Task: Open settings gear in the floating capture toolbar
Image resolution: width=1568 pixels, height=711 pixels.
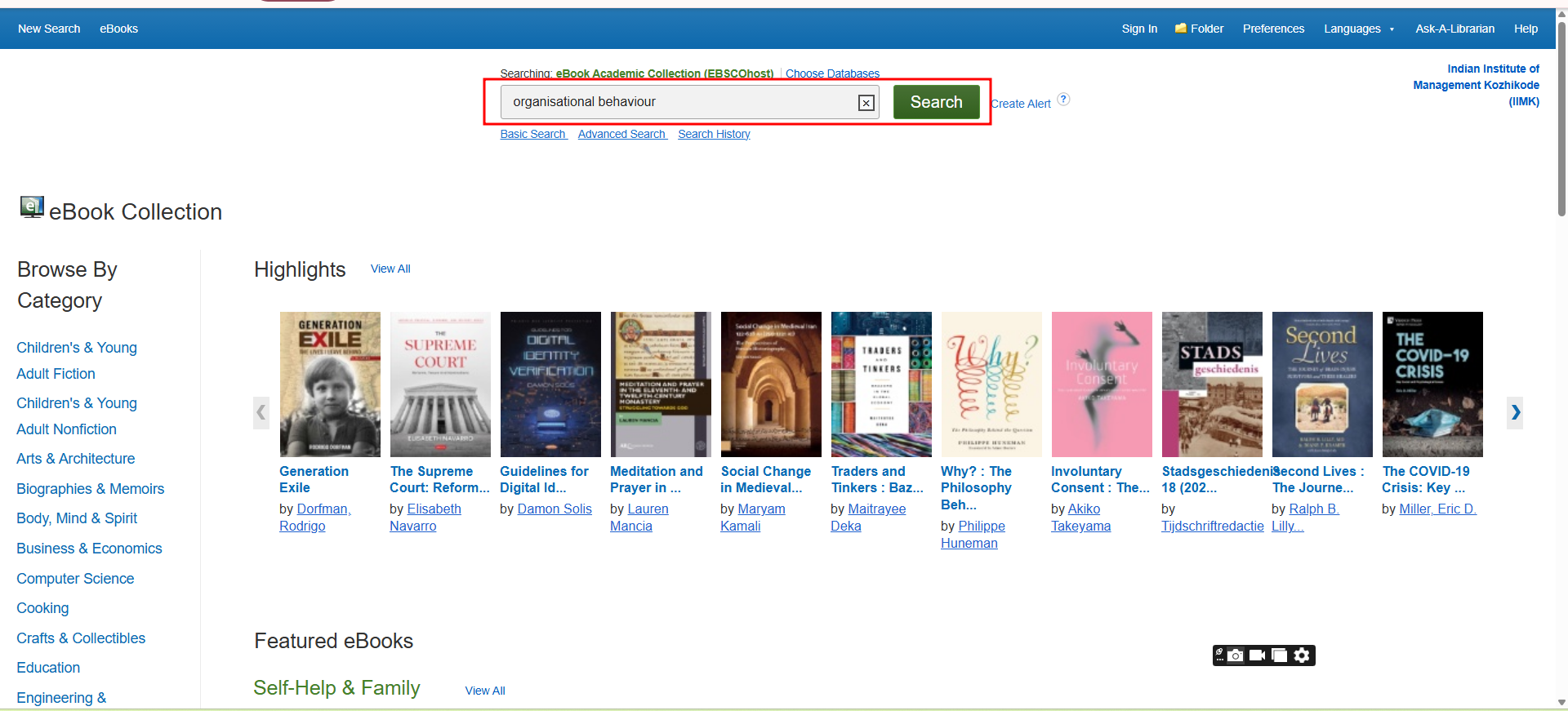Action: pos(1302,655)
